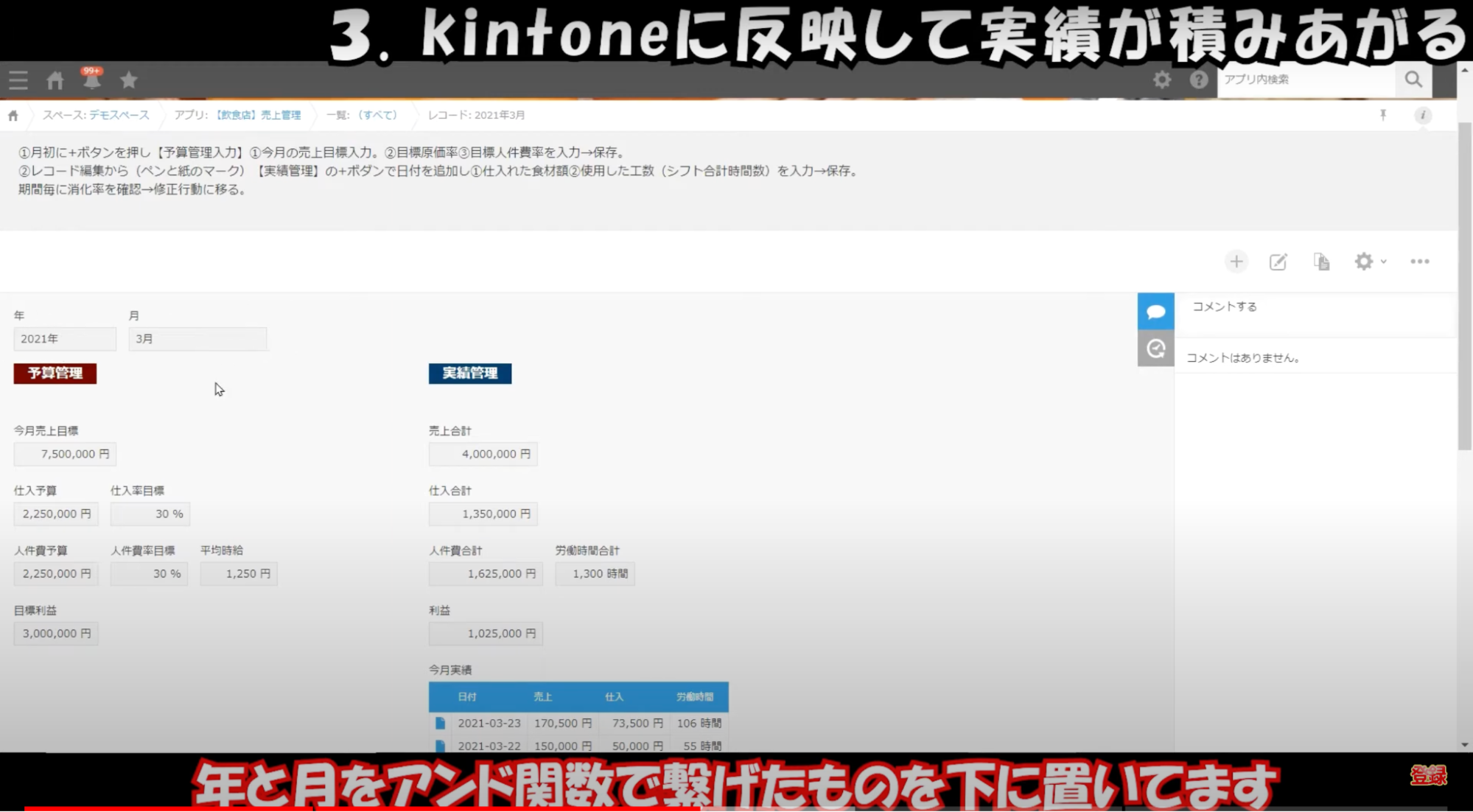Open the notifications bell with 99+ badge
1473x812 pixels.
pos(91,80)
